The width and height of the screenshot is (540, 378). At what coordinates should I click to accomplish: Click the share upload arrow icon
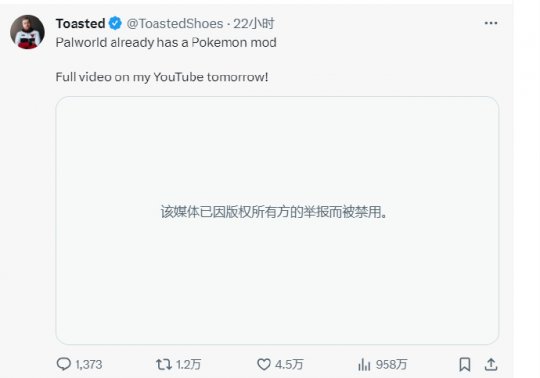[x=491, y=364]
